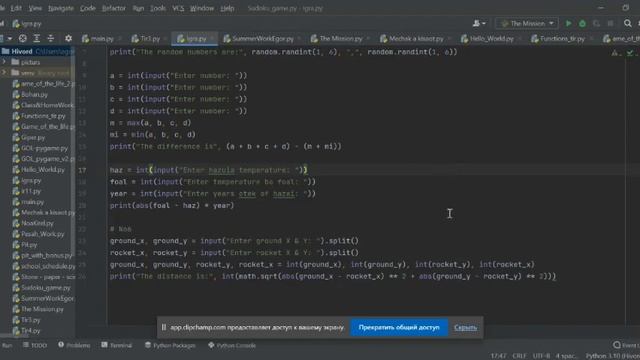640x360 pixels.
Task: Open the Code menu
Action: coord(88,8)
